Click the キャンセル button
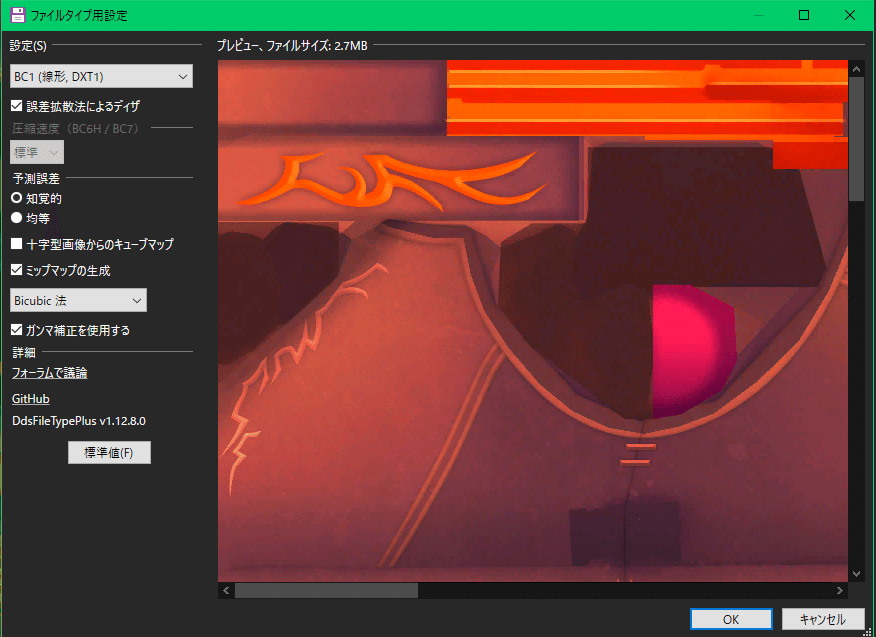The image size is (876, 637). coord(822,619)
